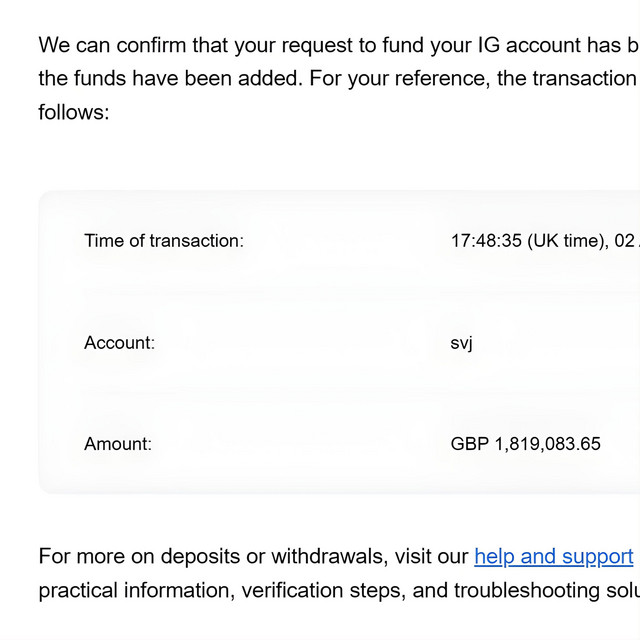Click the words 'request to fund'
This screenshot has width=640, height=640.
click(x=349, y=45)
